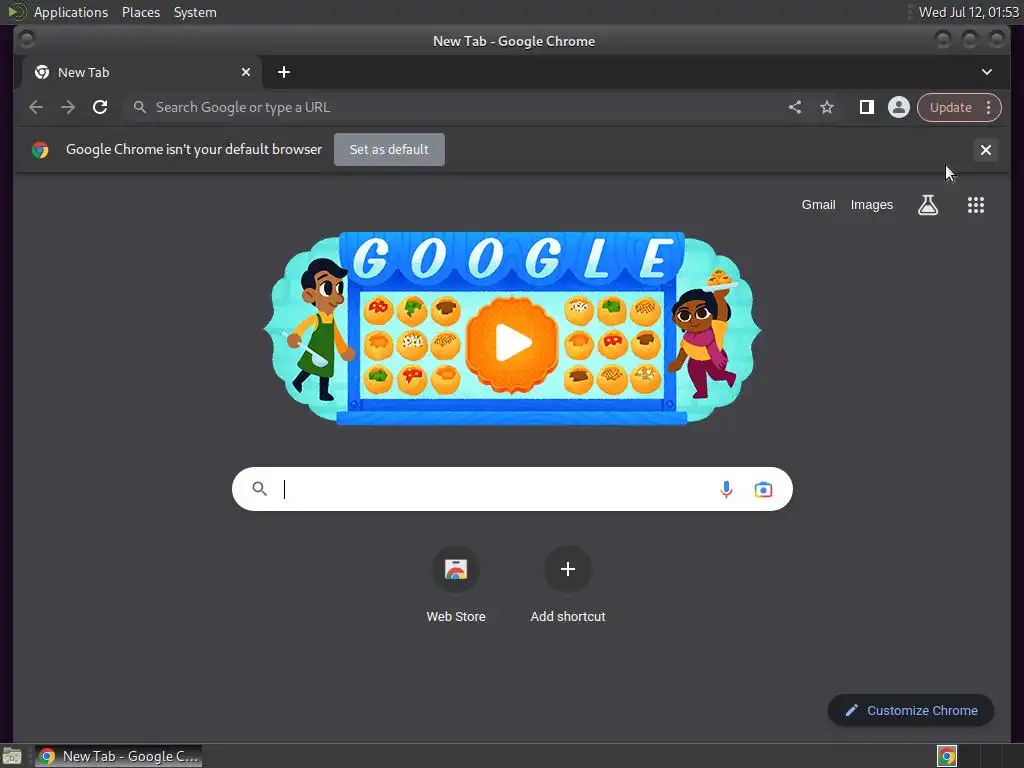Image resolution: width=1024 pixels, height=768 pixels.
Task: Open the side panel icon
Action: pos(867,107)
